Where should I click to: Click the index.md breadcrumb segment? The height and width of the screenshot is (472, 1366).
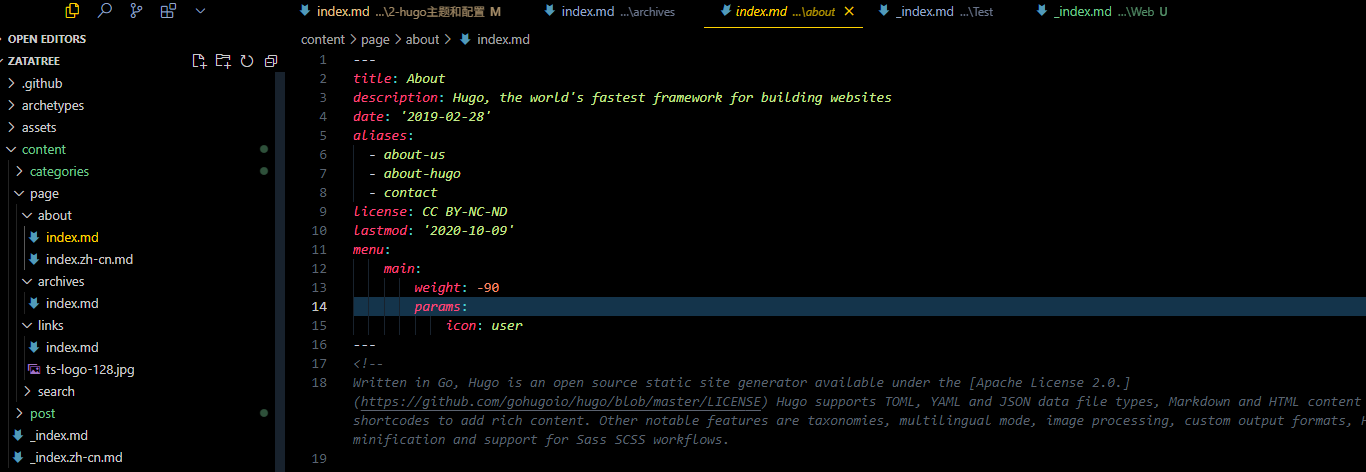[503, 39]
